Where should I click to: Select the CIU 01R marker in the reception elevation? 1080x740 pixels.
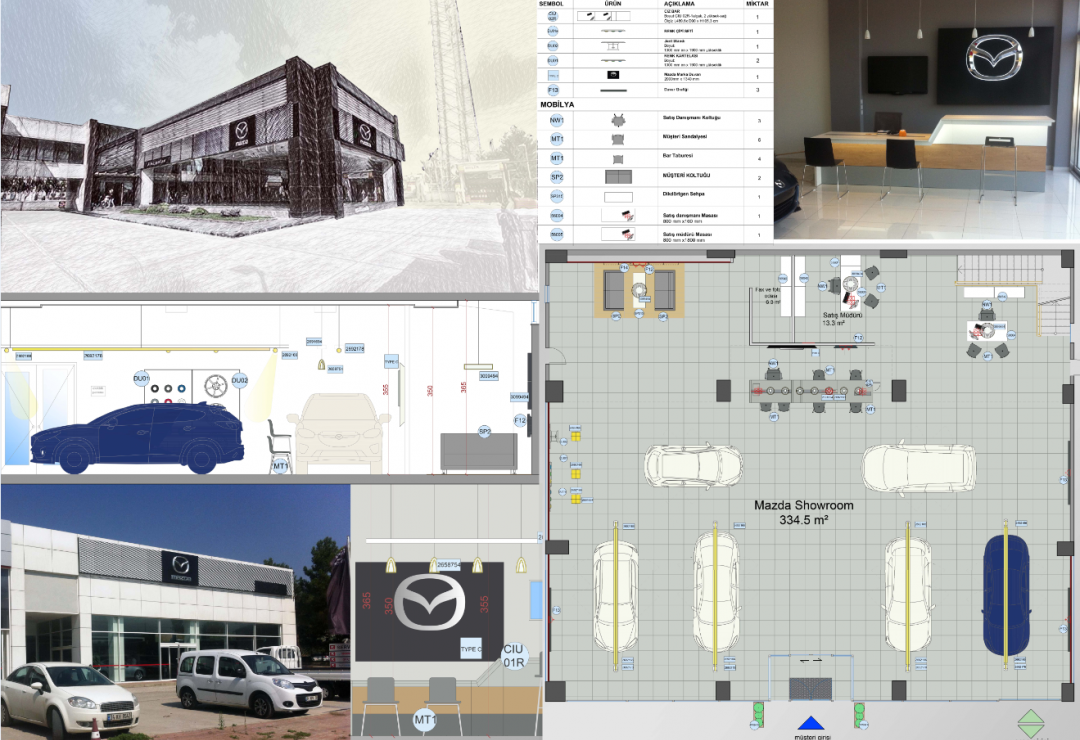[514, 656]
